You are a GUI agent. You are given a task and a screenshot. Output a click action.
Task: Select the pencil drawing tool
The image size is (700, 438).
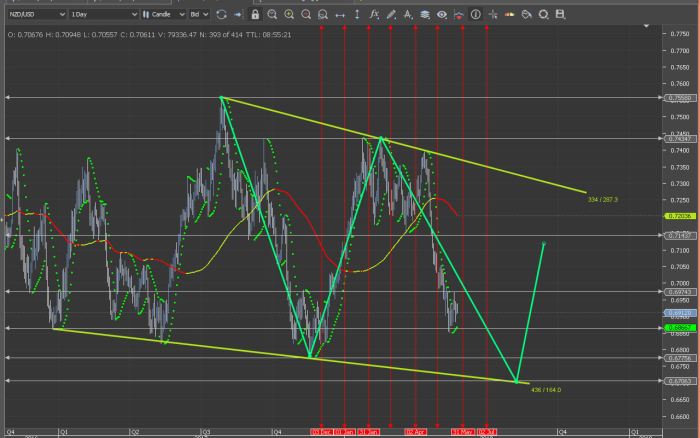[x=391, y=14]
